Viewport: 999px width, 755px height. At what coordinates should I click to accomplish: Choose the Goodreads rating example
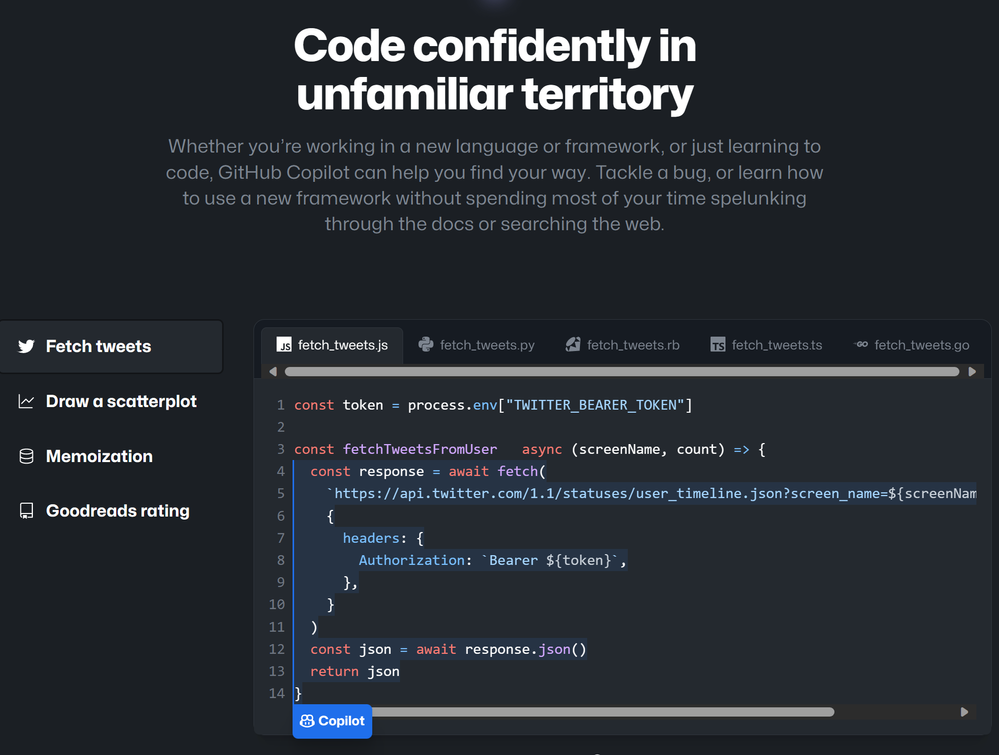point(111,511)
